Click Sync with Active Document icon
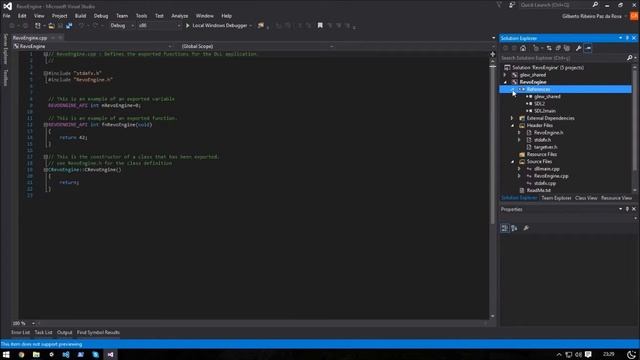 (x=549, y=48)
